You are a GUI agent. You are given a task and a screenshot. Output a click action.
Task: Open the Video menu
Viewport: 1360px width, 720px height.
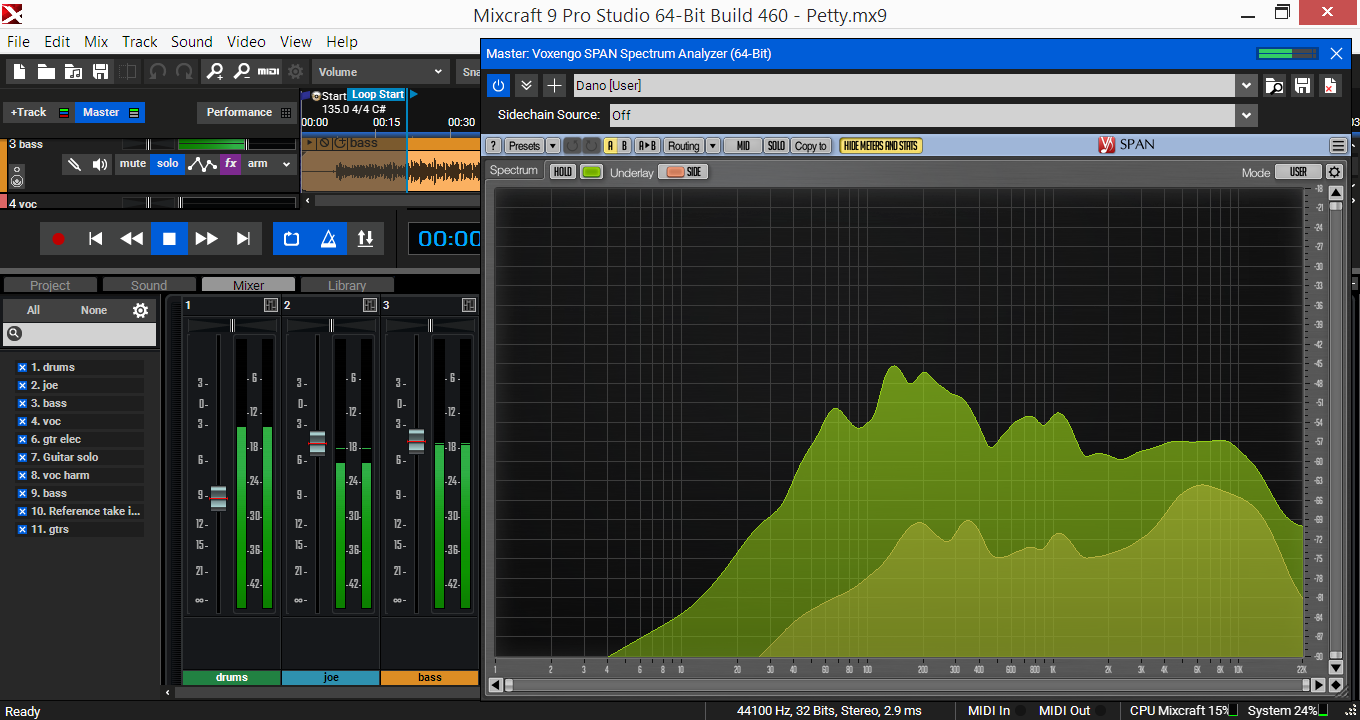click(x=246, y=42)
